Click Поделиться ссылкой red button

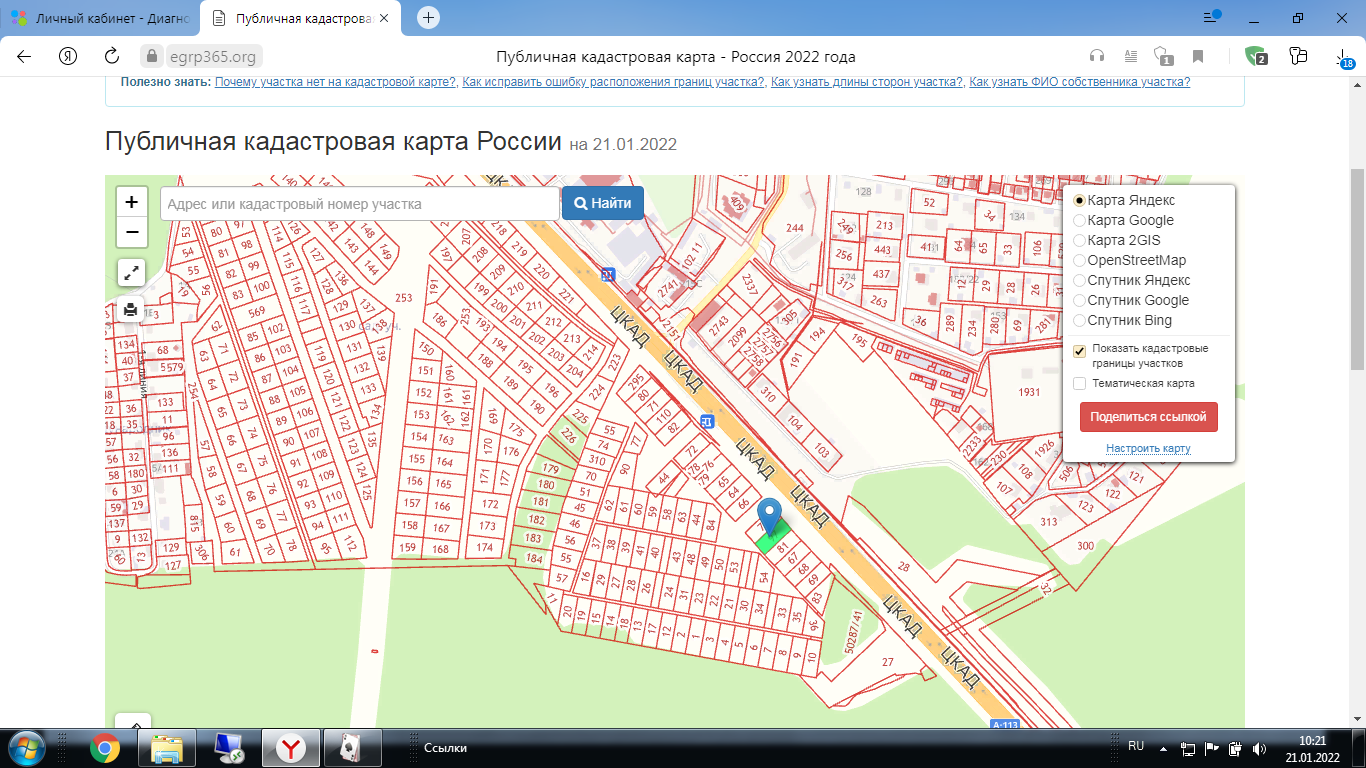[1148, 417]
